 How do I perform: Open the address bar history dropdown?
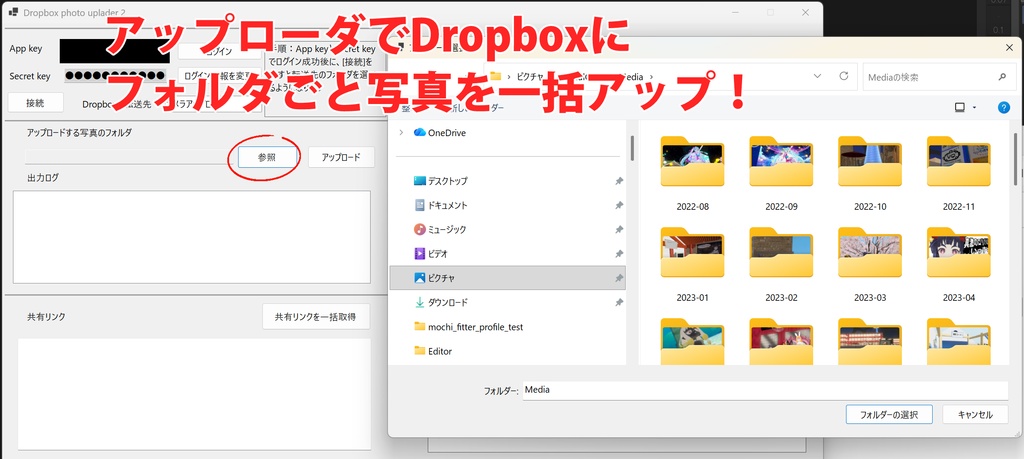pos(818,76)
